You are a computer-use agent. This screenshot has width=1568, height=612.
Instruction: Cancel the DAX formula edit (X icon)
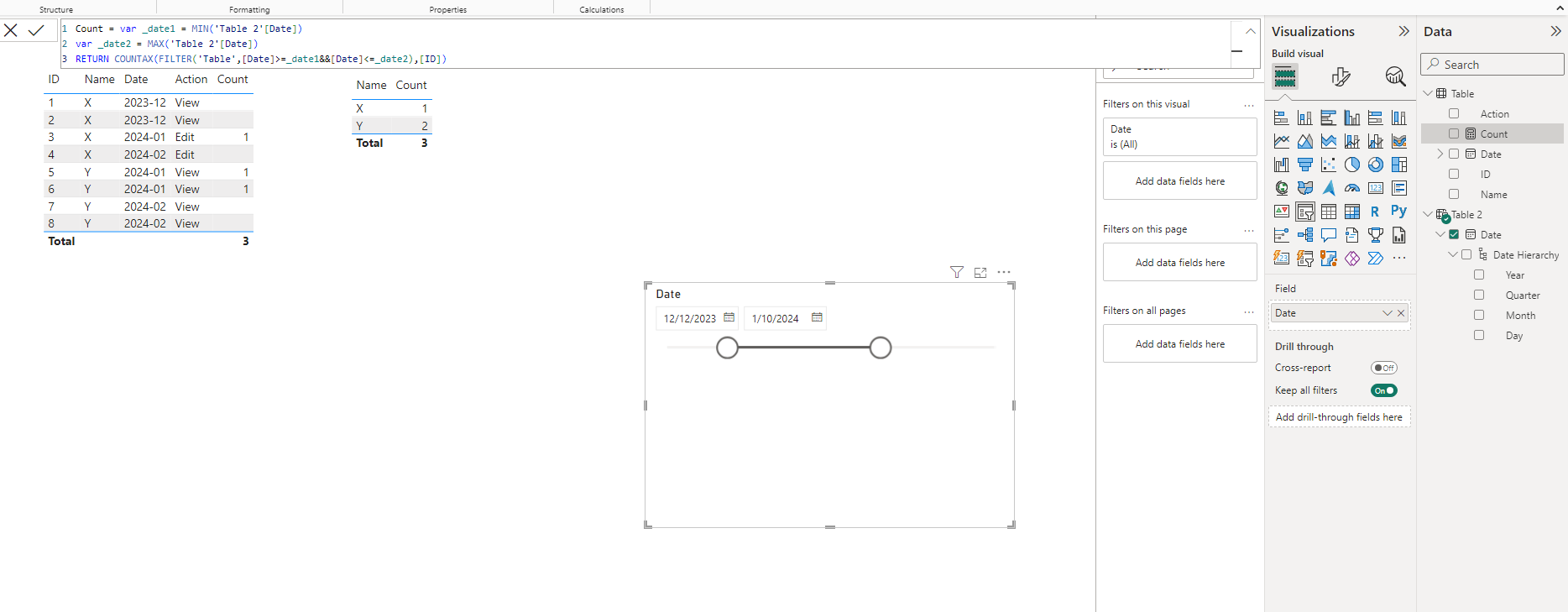point(11,30)
